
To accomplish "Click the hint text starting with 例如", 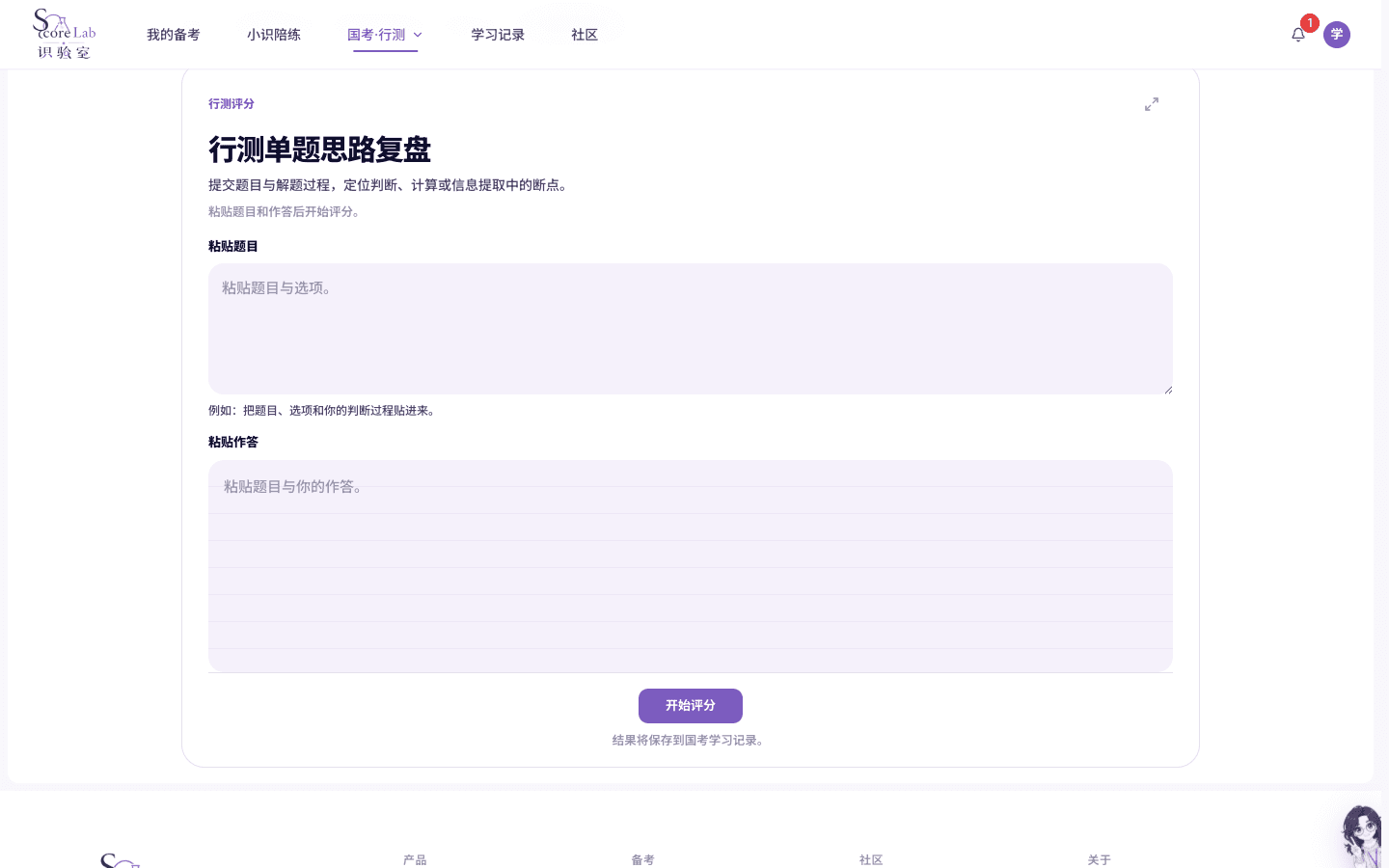I will 324,411.
